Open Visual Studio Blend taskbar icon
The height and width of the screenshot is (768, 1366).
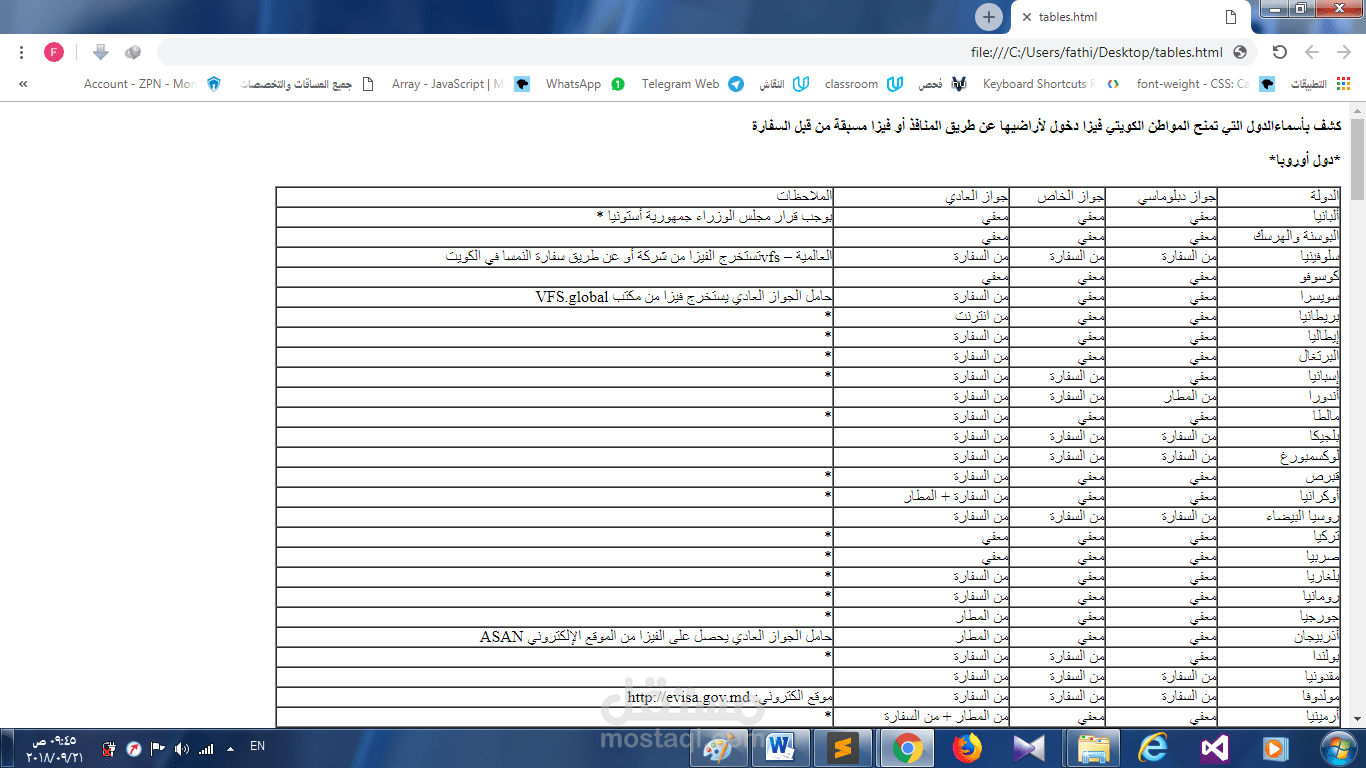pyautogui.click(x=1029, y=748)
